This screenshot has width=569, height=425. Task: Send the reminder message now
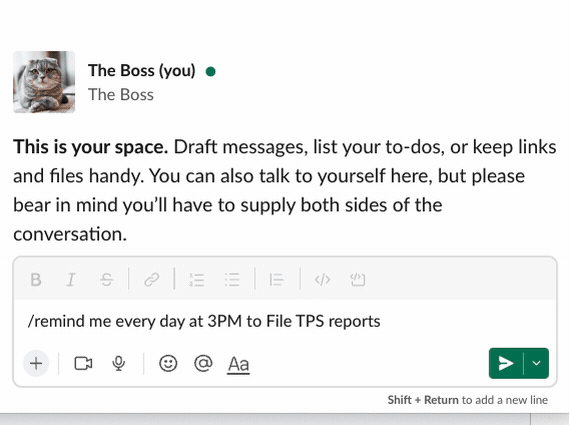(x=506, y=363)
